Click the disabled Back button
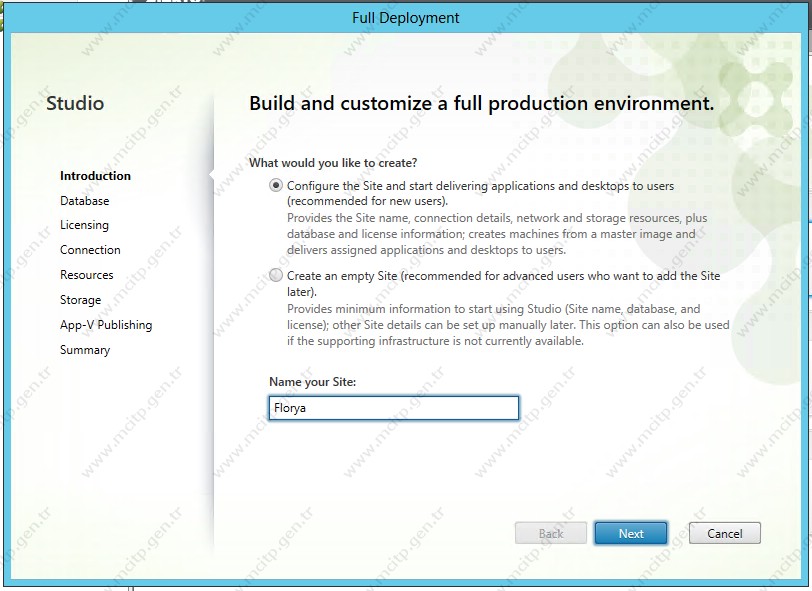 tap(551, 534)
